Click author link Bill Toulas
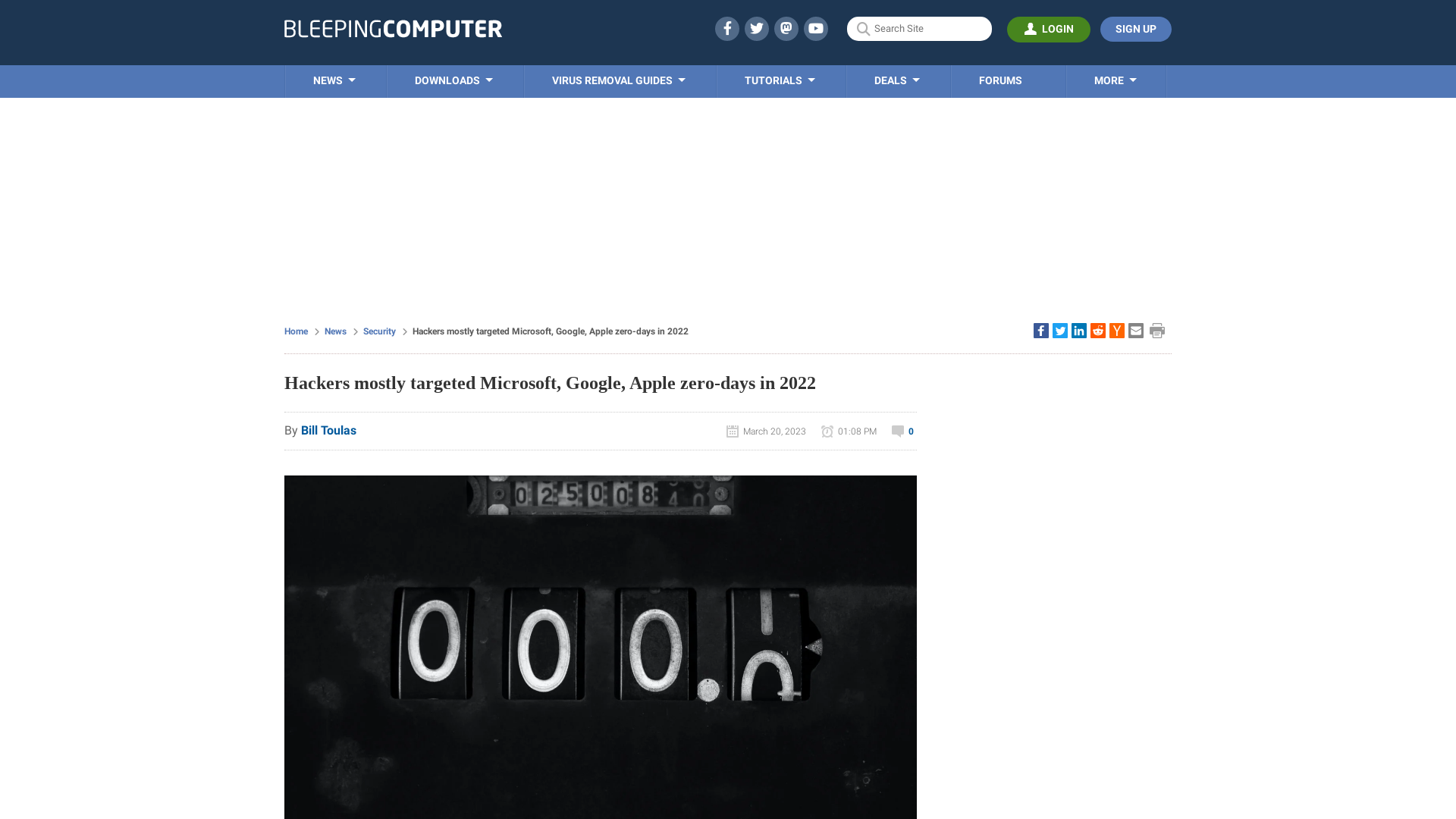The image size is (1456, 819). (x=328, y=430)
